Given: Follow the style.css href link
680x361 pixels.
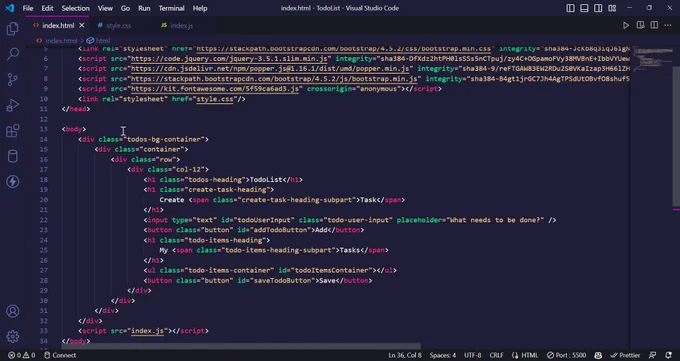Looking at the screenshot, I should click(215, 99).
